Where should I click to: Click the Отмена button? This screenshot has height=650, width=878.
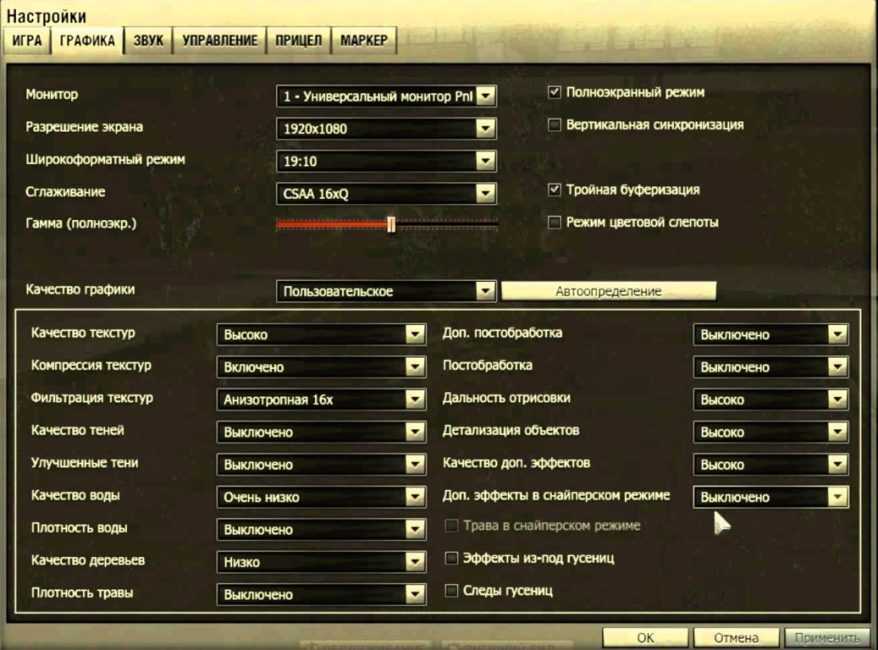point(735,637)
